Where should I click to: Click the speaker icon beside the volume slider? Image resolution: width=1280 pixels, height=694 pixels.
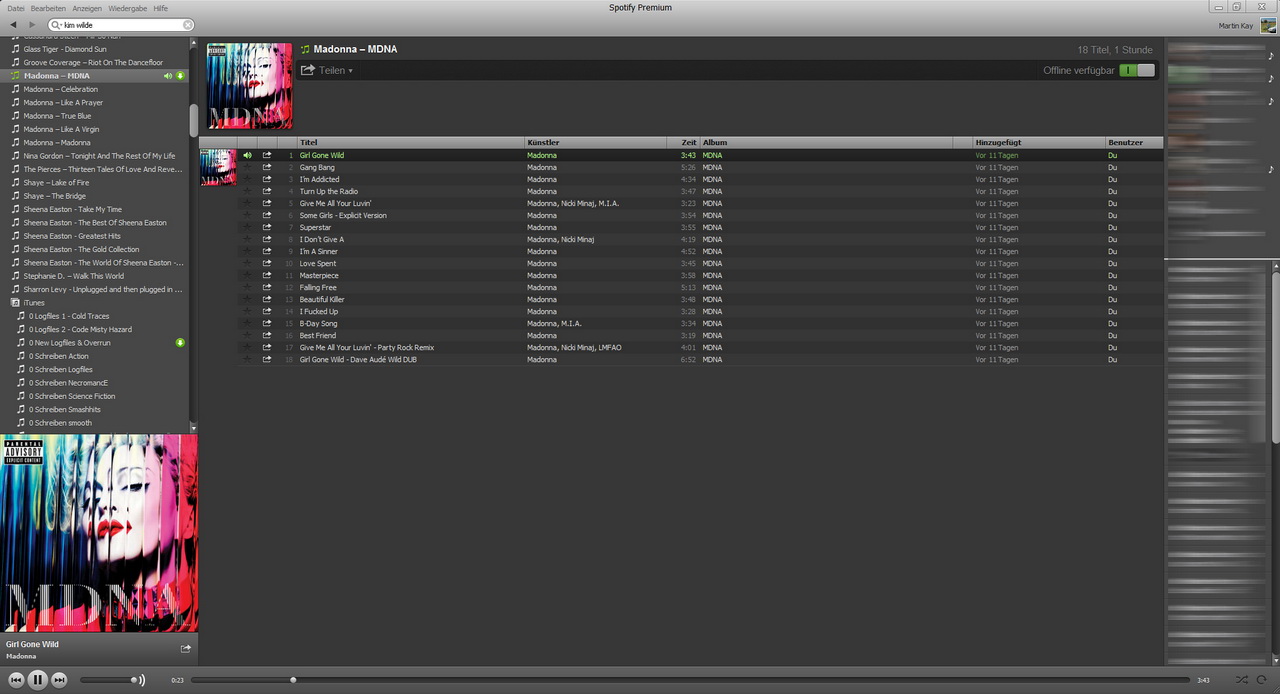[x=140, y=680]
